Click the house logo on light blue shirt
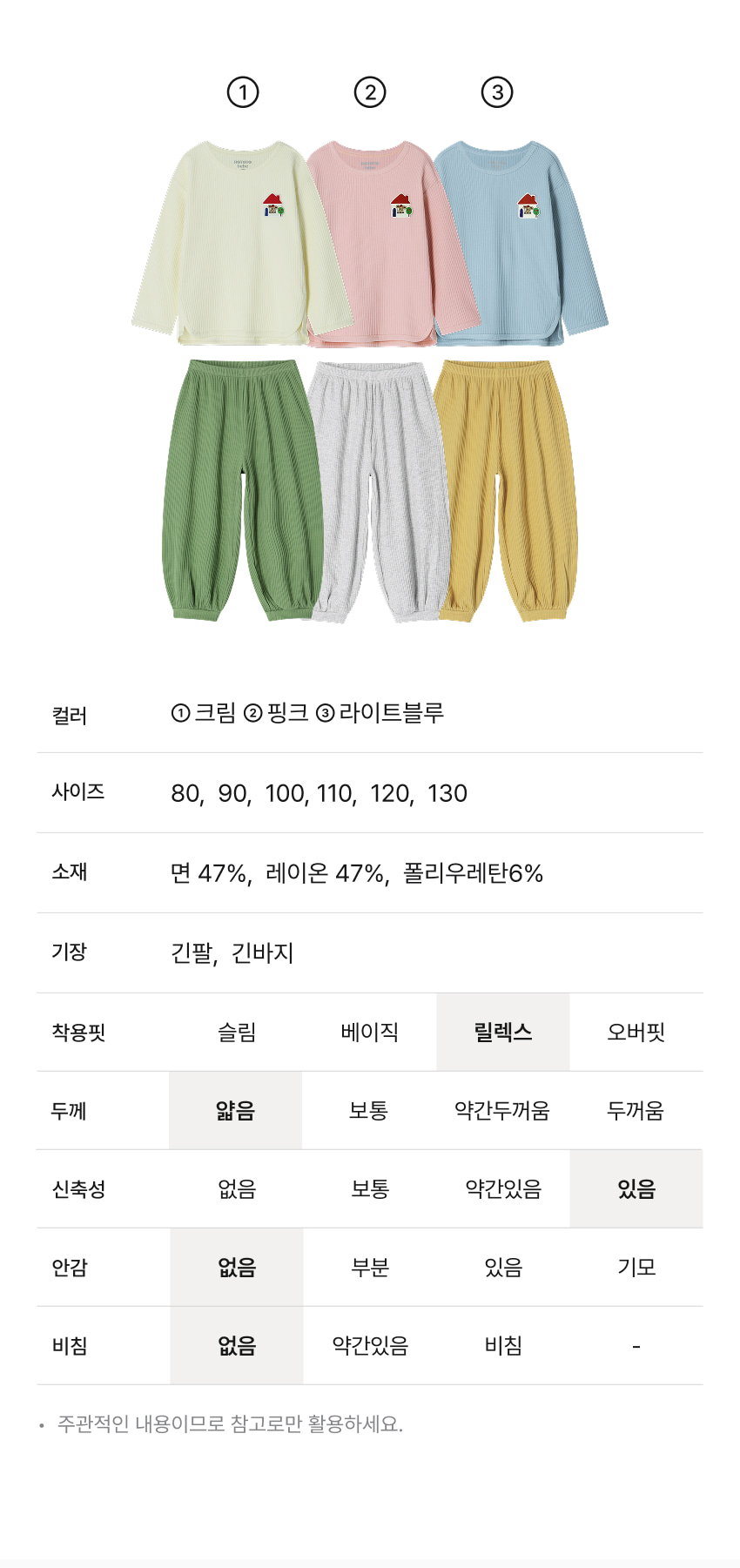740x1568 pixels. pyautogui.click(x=528, y=206)
